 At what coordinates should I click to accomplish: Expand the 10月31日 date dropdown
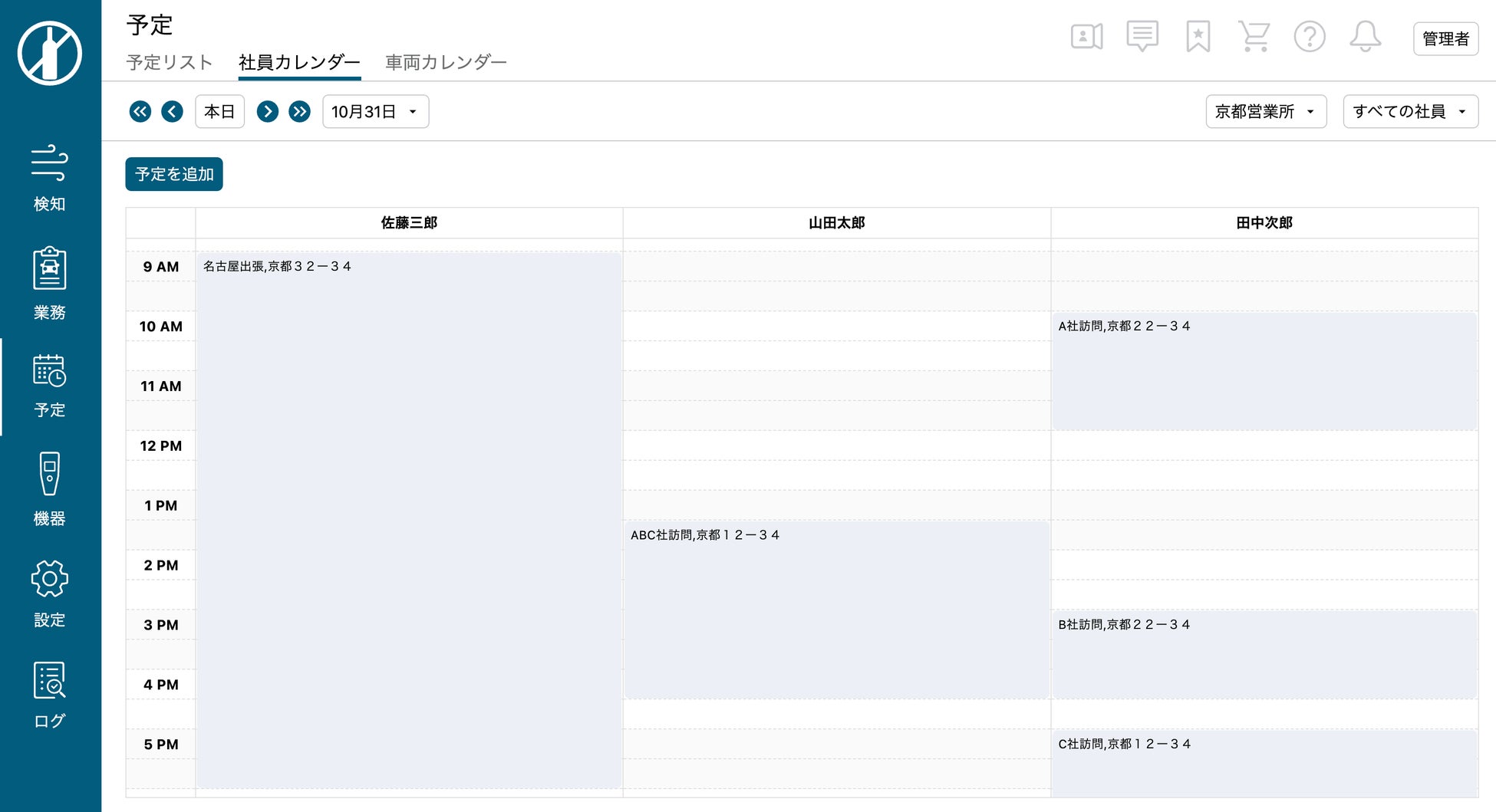coord(375,112)
